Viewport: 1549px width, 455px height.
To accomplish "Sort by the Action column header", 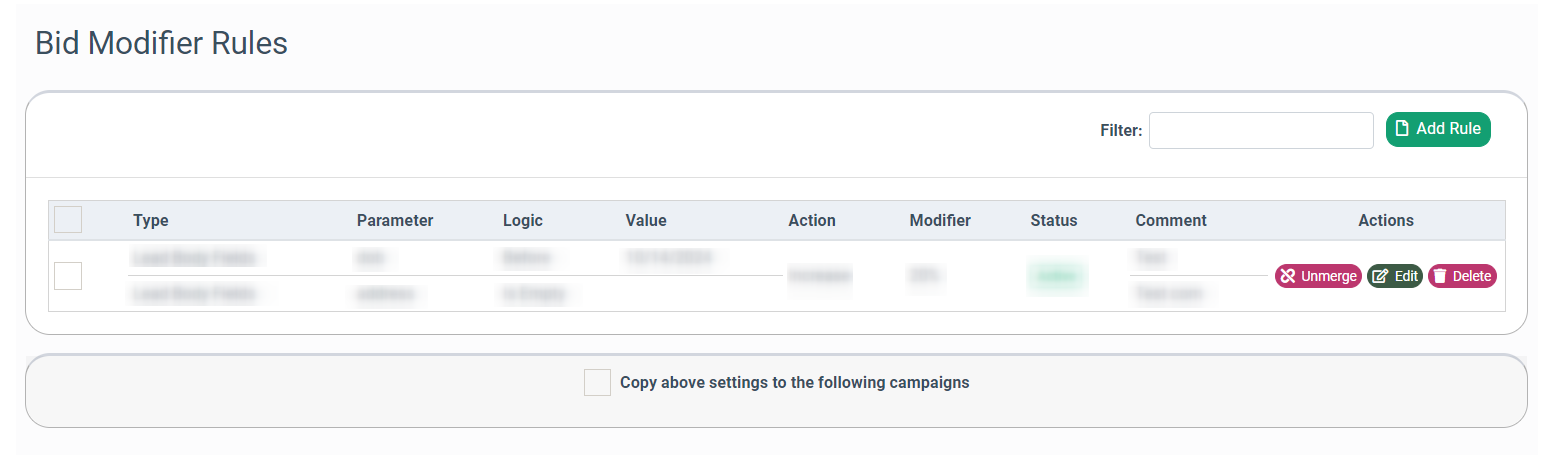I will pyautogui.click(x=812, y=220).
